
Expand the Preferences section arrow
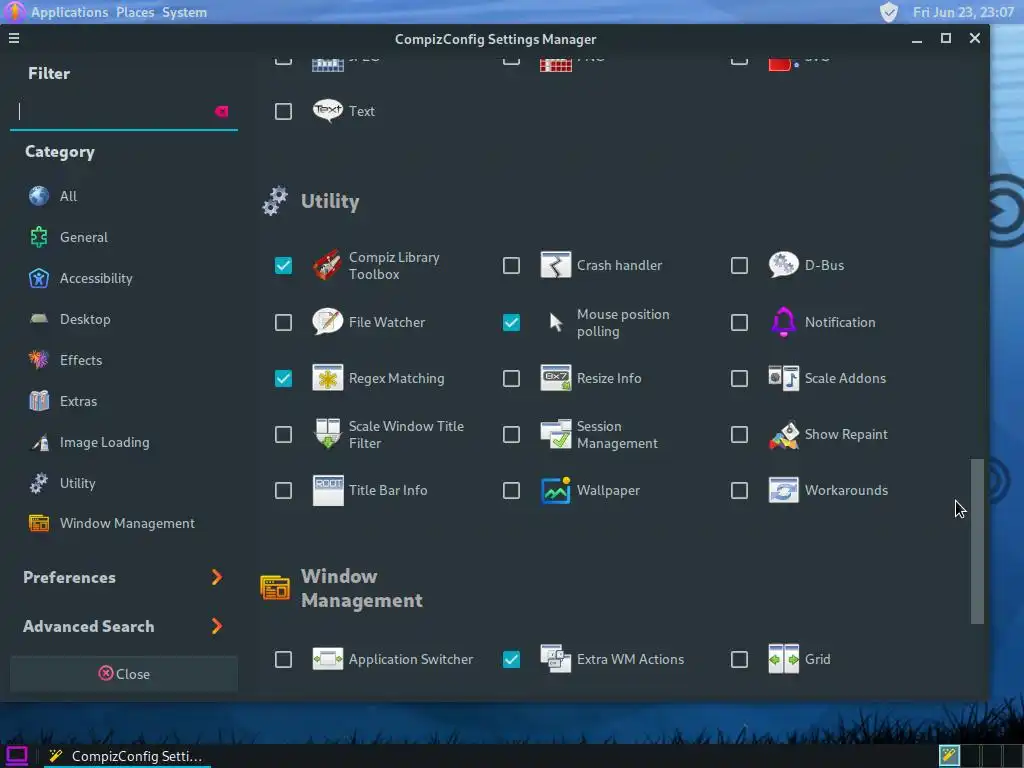(x=217, y=577)
